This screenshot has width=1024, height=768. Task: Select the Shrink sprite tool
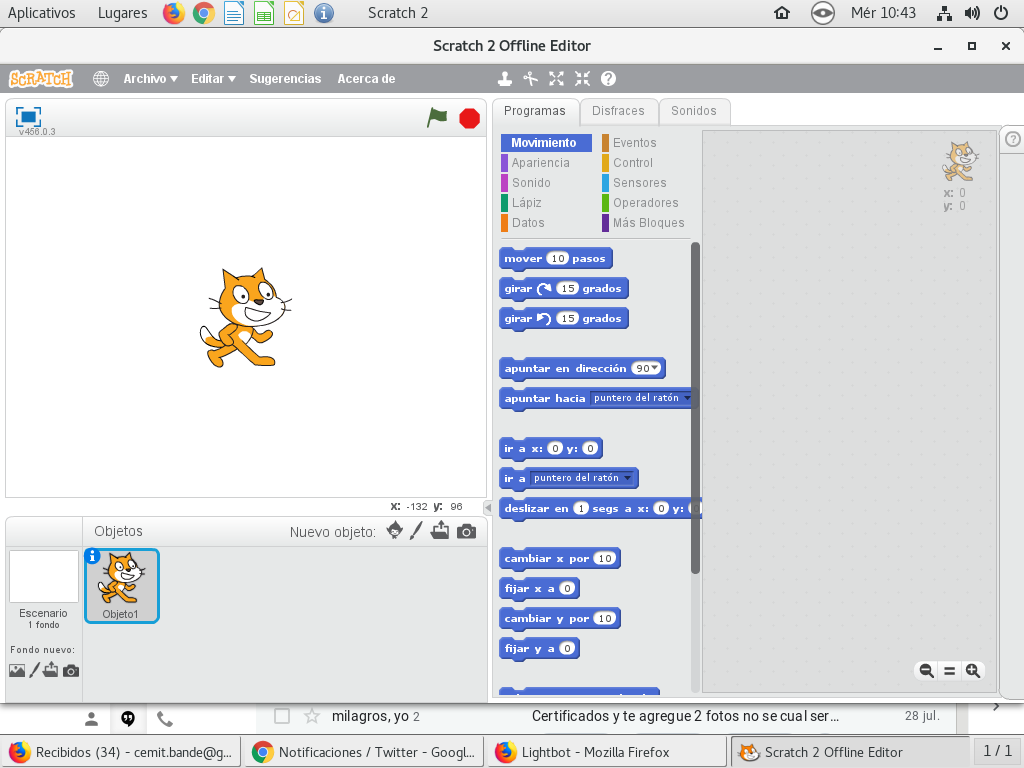point(582,79)
